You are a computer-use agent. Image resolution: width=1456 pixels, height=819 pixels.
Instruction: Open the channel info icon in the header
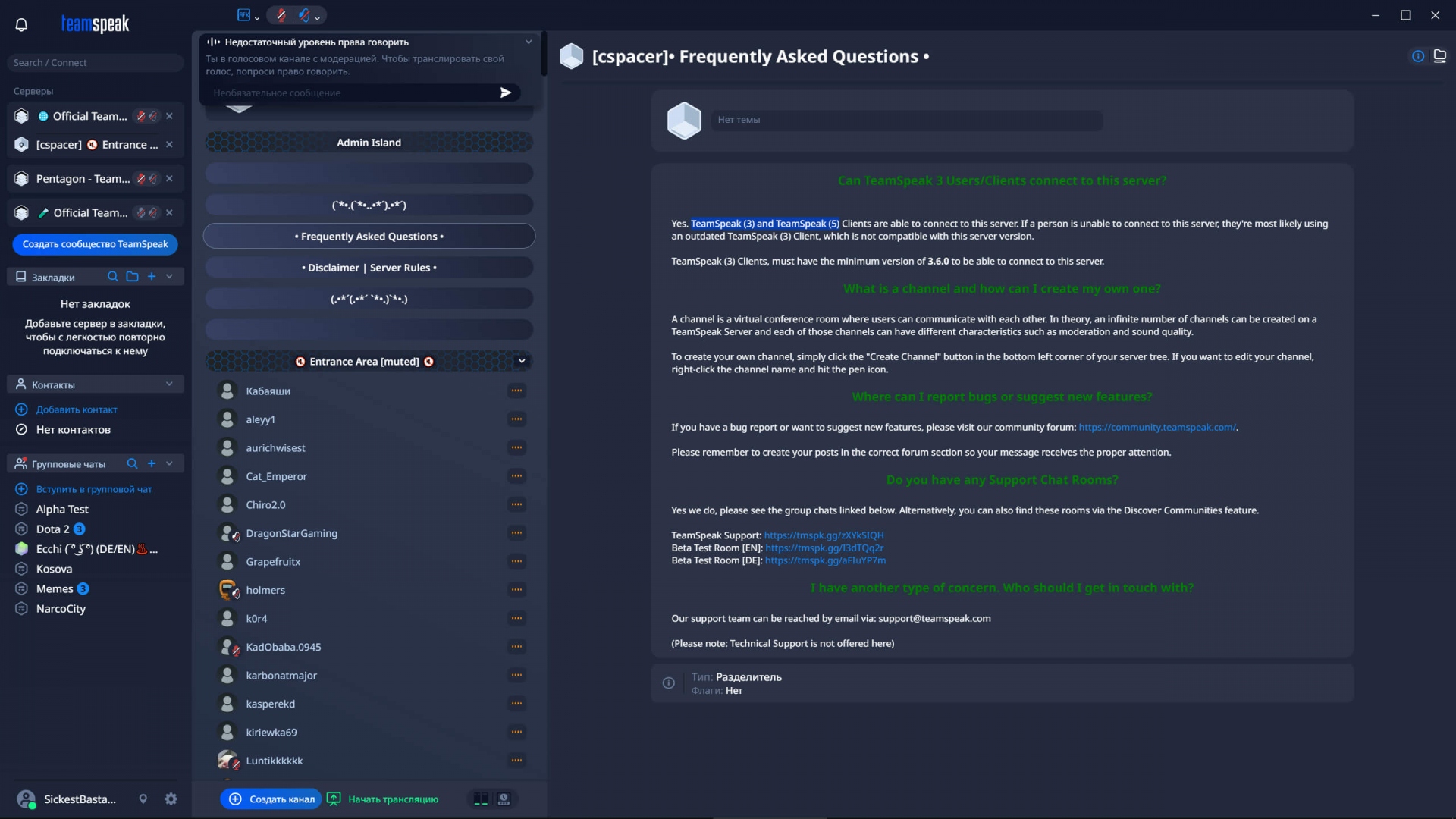point(1418,56)
